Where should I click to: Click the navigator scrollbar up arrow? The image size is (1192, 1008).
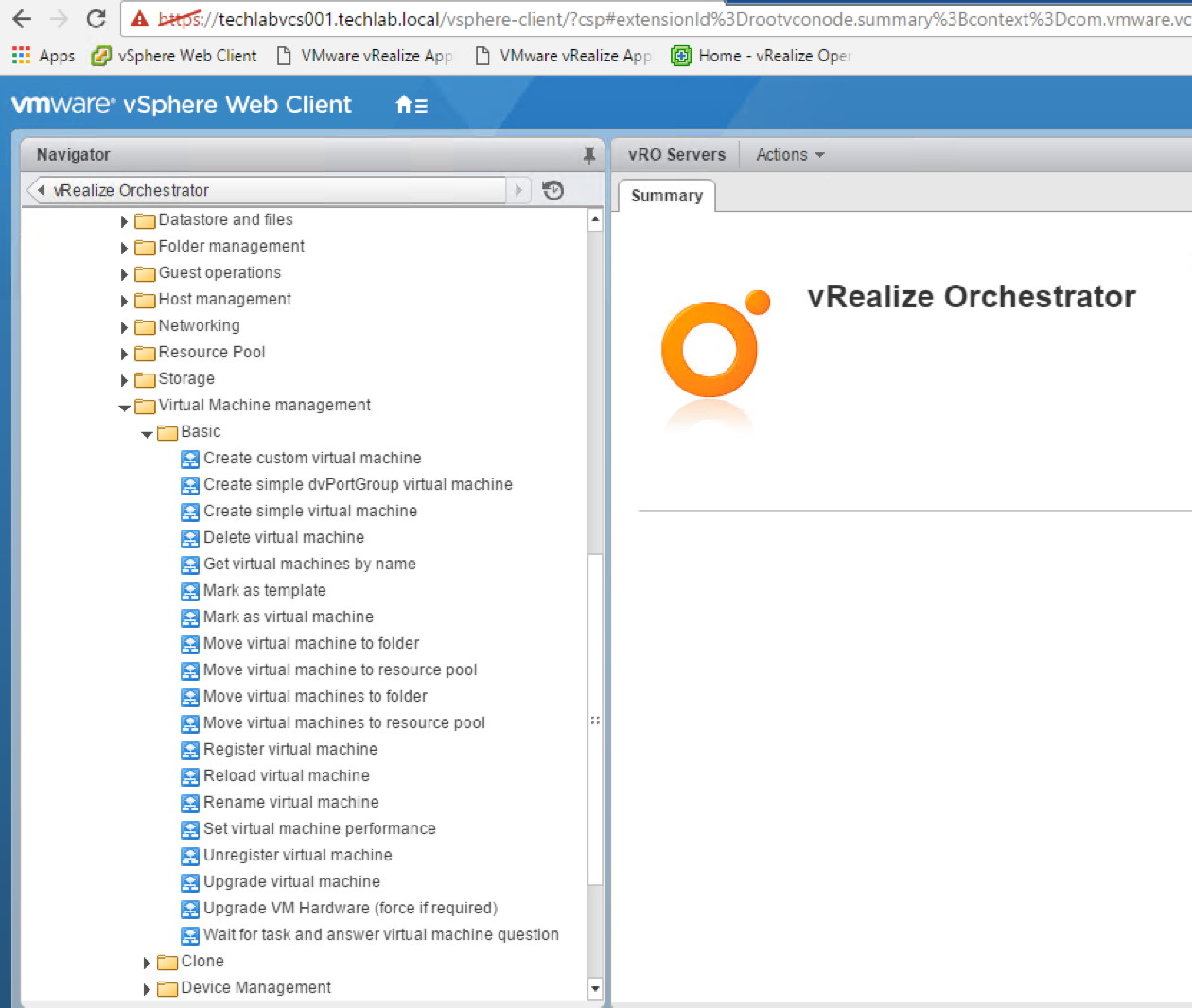click(595, 219)
